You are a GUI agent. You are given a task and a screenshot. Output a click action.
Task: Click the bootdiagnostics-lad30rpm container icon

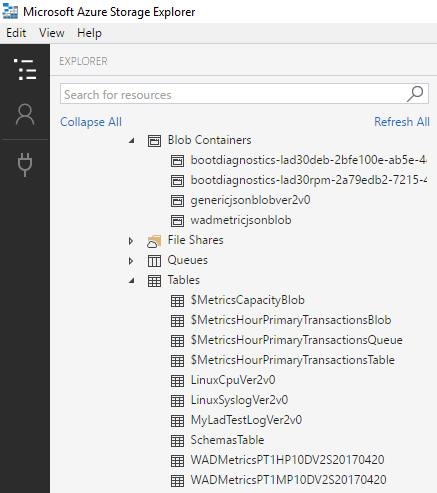(x=177, y=181)
